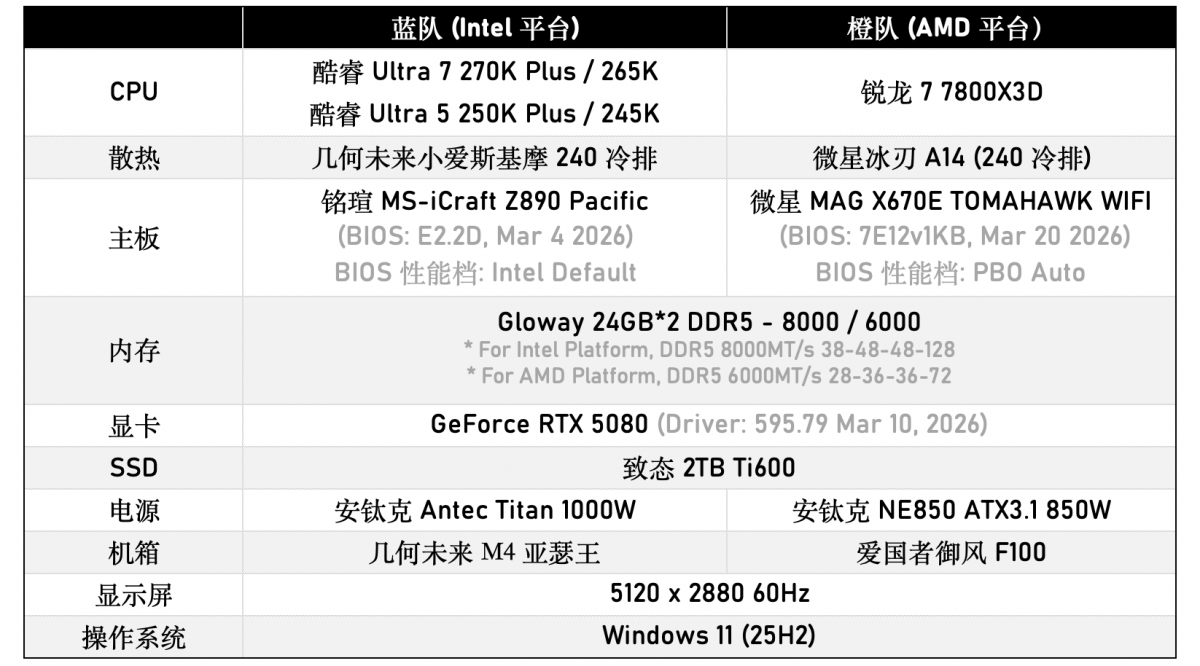Select the 致态 2TB Ti600 SSD cell

[709, 467]
